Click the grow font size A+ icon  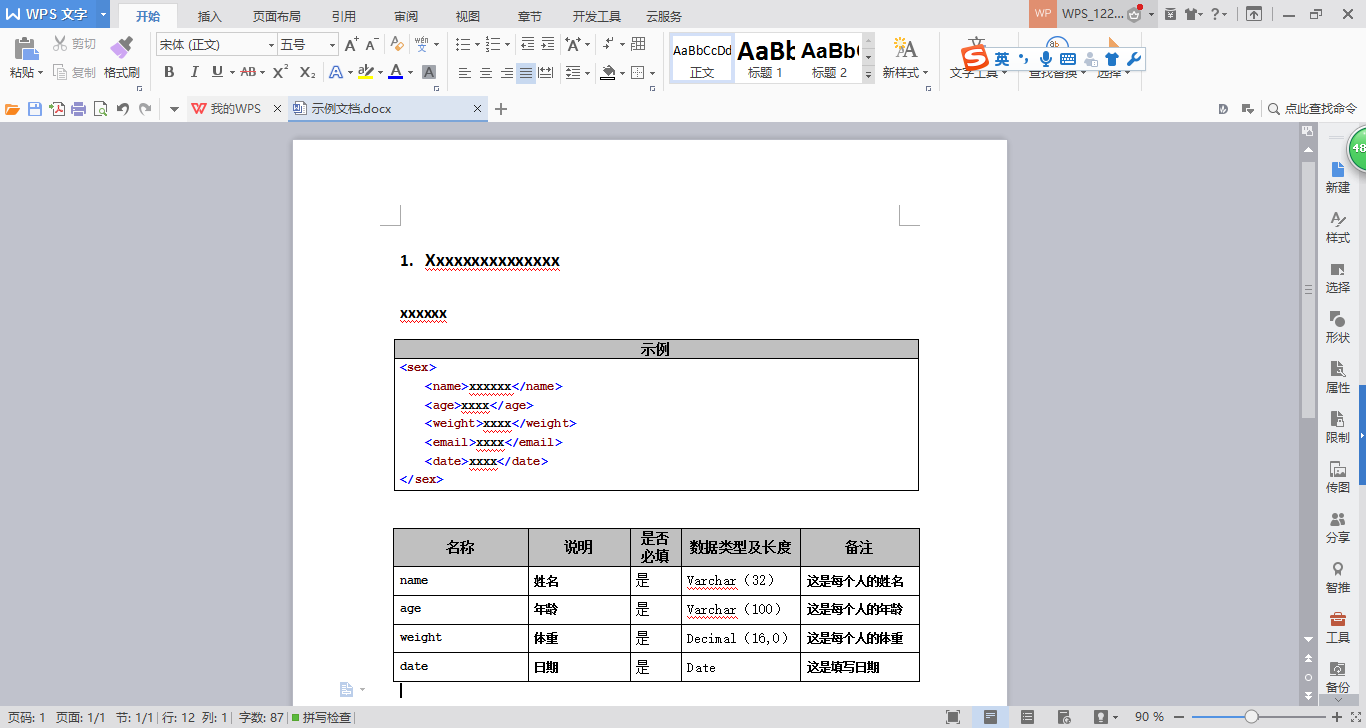[351, 44]
